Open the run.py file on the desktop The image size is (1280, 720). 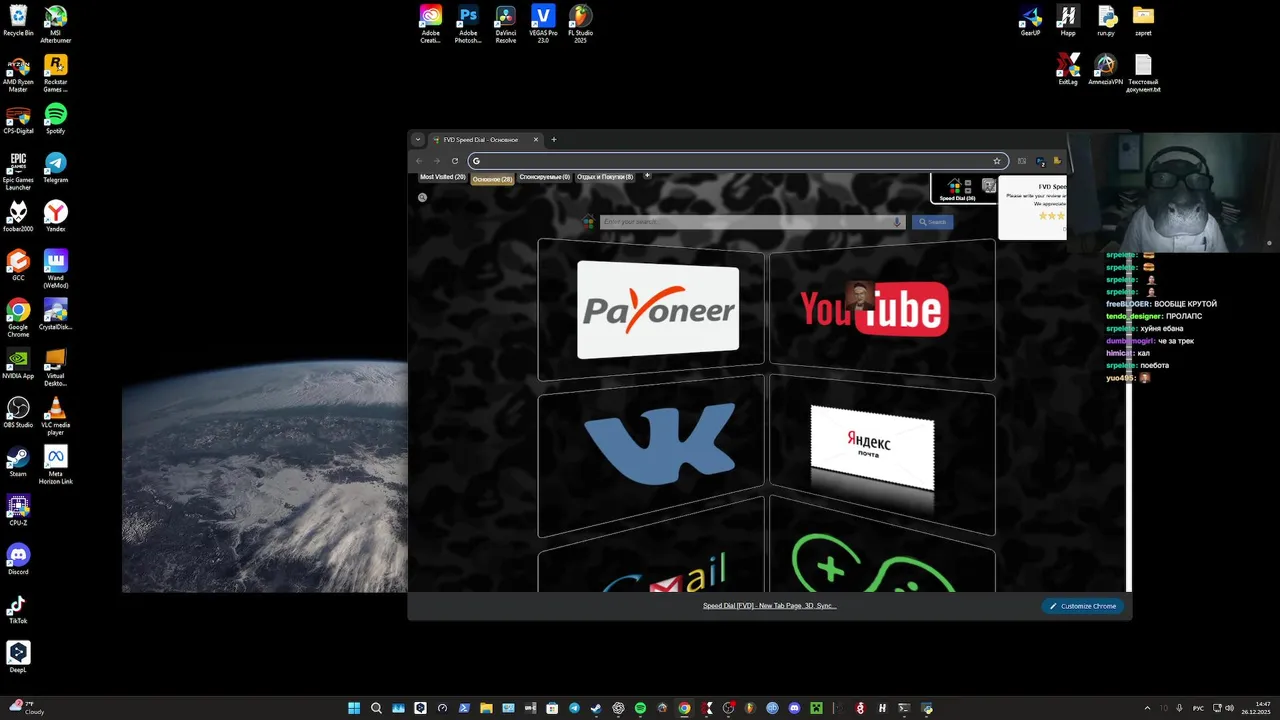[x=1105, y=21]
